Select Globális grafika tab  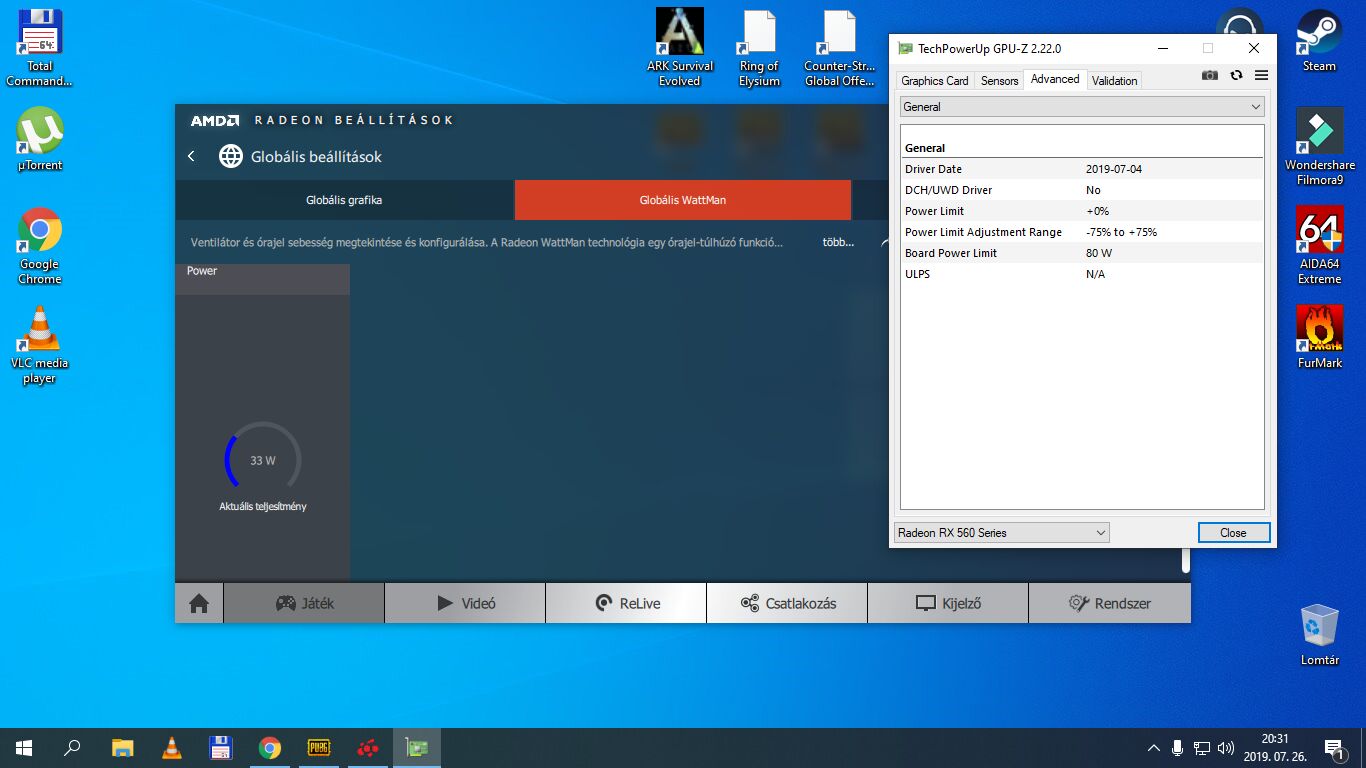tap(344, 200)
